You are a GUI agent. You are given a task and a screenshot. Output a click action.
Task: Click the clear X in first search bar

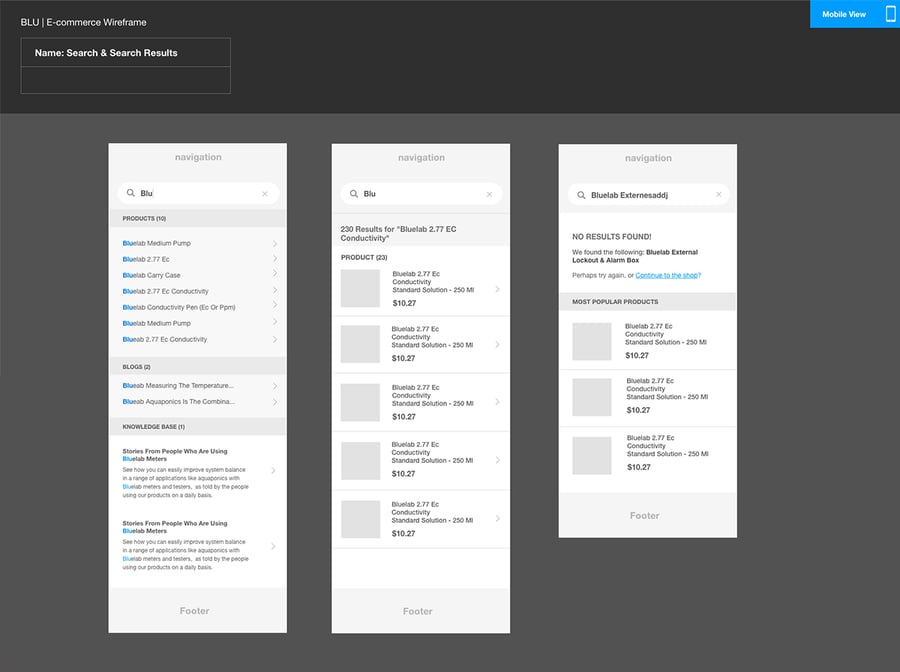[x=265, y=194]
